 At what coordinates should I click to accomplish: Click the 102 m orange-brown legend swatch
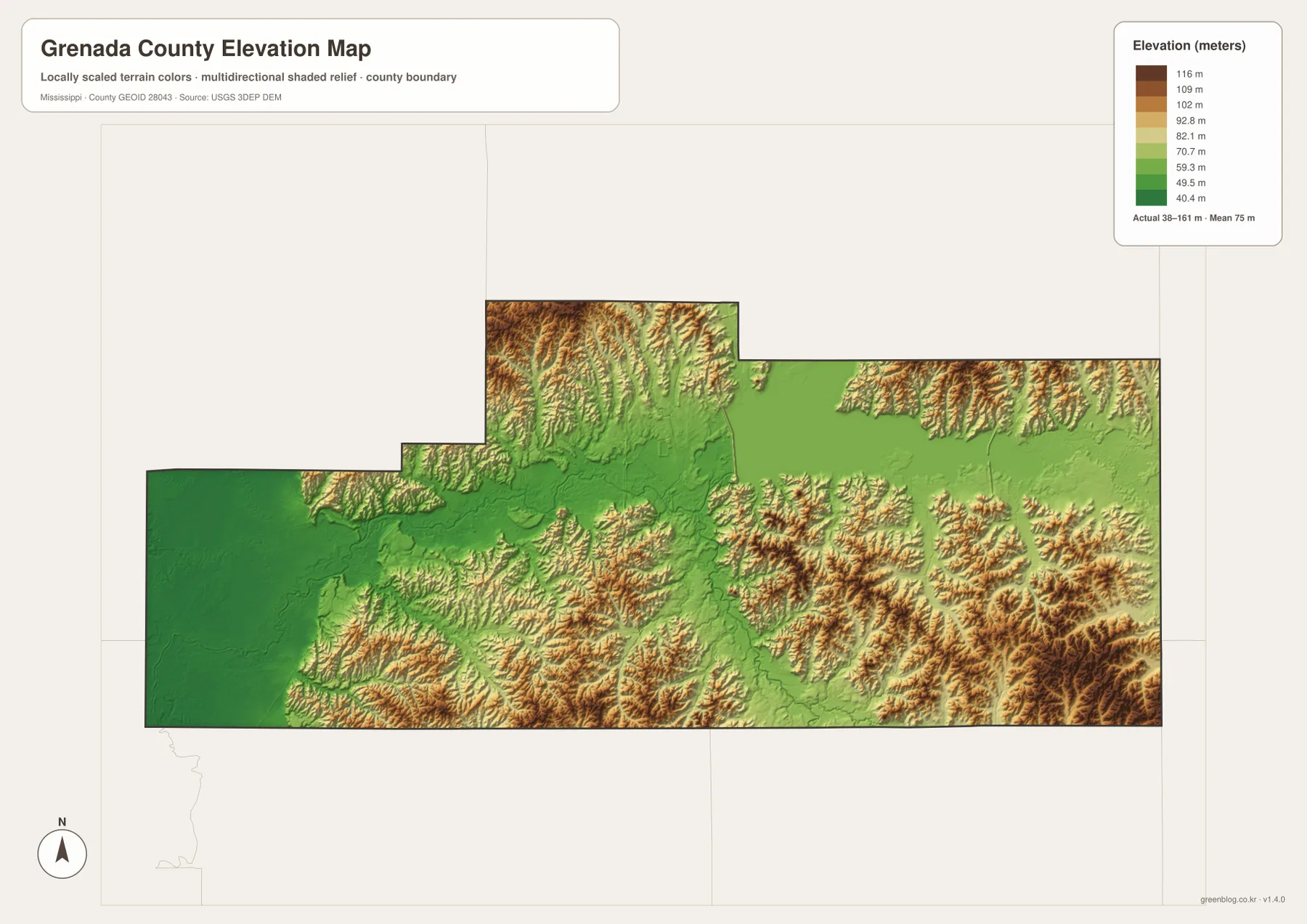point(1151,105)
